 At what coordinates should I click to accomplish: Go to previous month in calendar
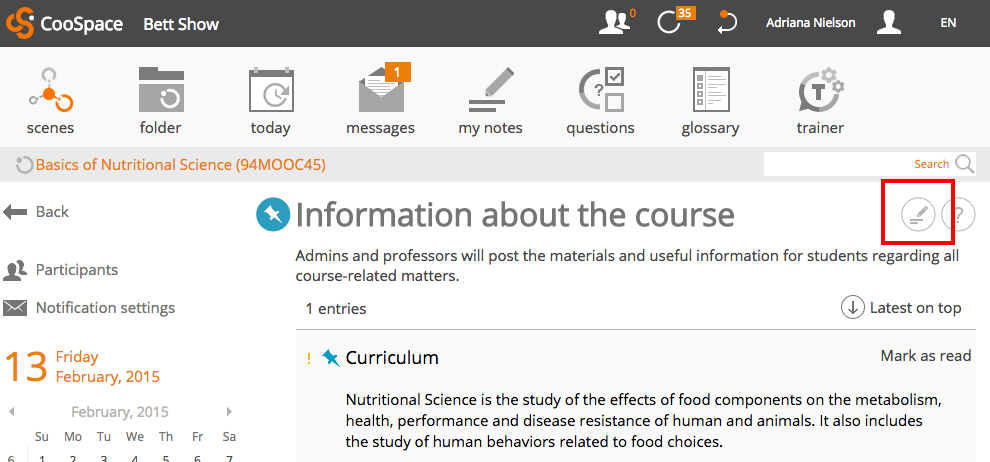(11, 412)
